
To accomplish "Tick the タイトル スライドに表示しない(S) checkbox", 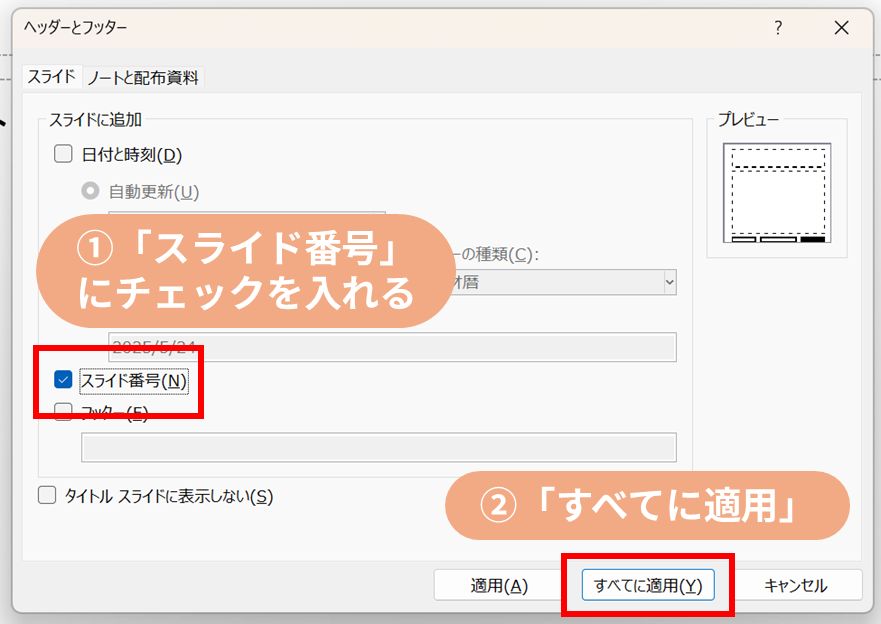I will (47, 496).
